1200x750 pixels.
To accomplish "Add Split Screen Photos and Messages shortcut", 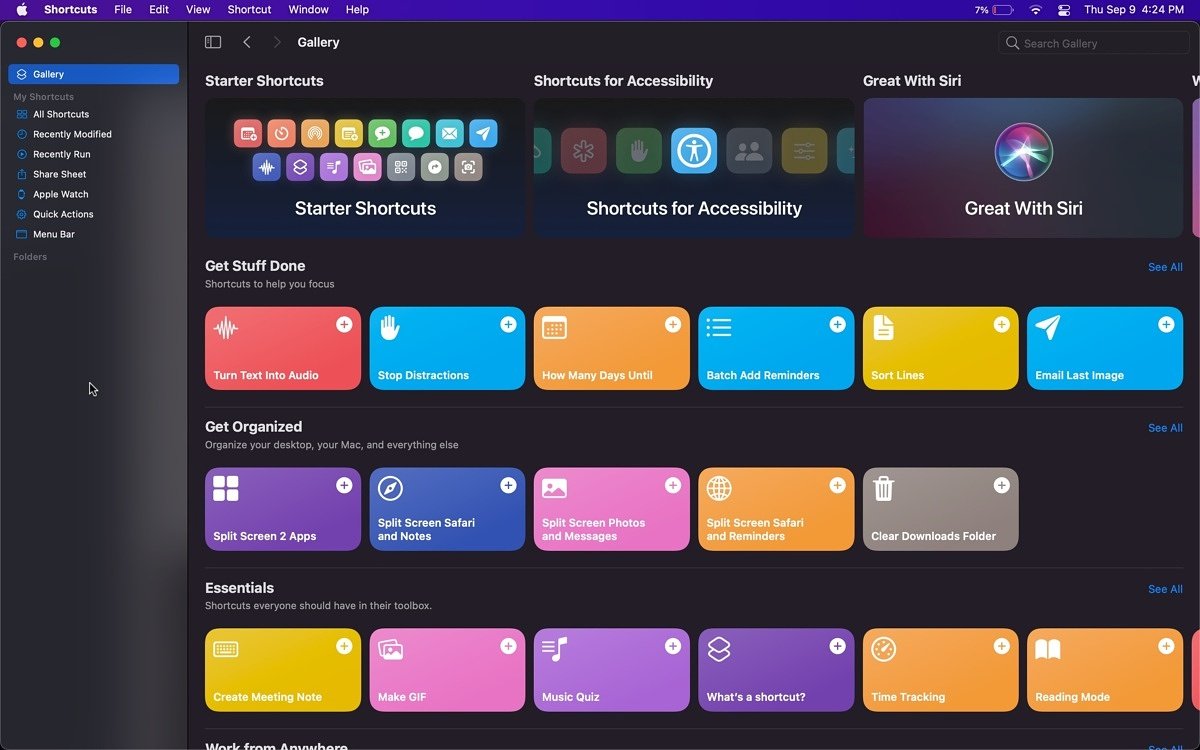I will tap(673, 485).
